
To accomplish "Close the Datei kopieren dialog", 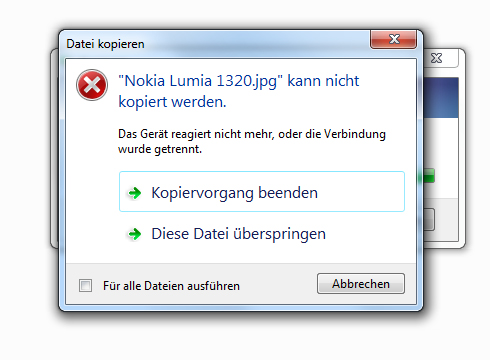I will click(x=393, y=39).
